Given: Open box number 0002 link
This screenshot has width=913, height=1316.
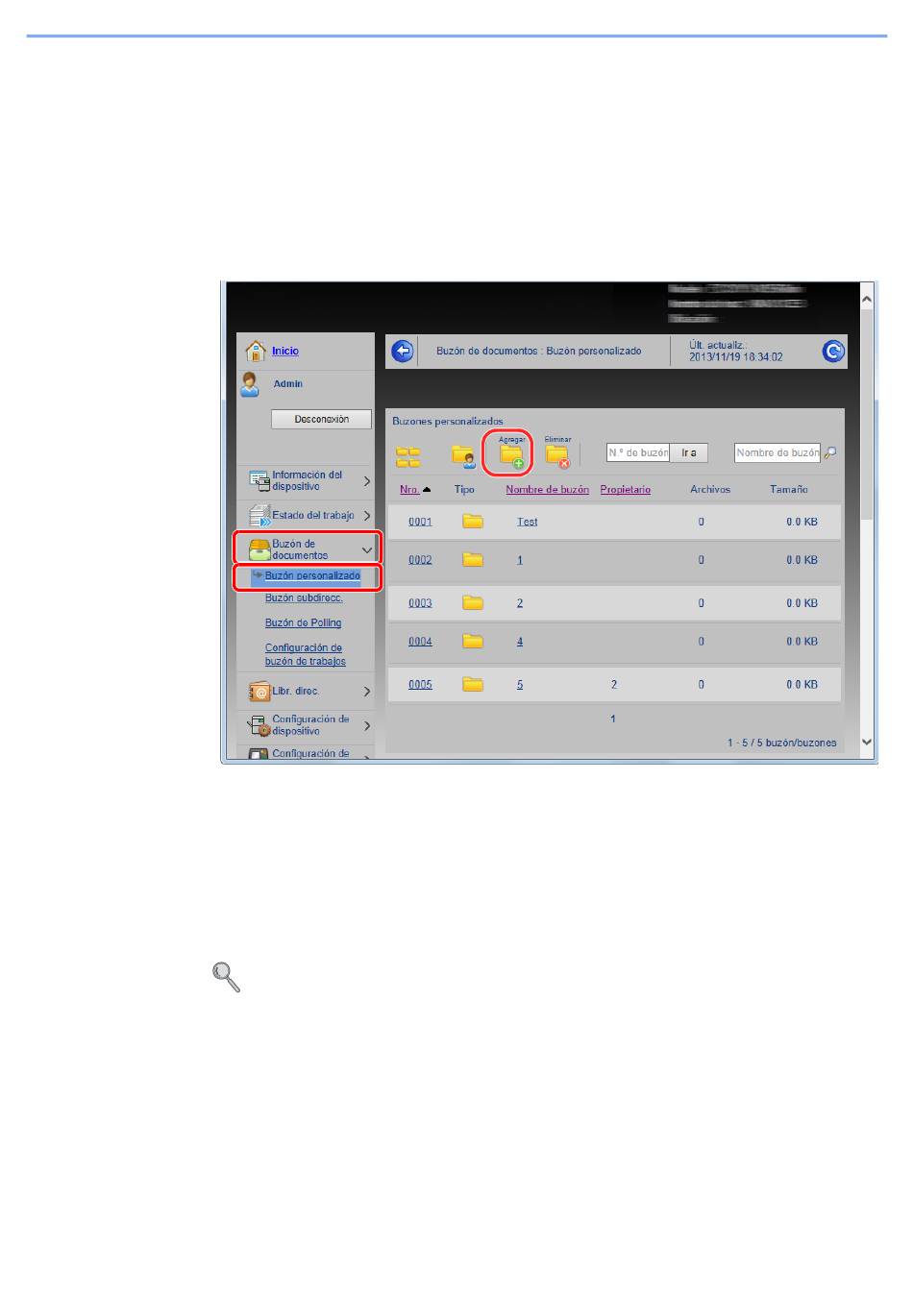Looking at the screenshot, I should [420, 560].
